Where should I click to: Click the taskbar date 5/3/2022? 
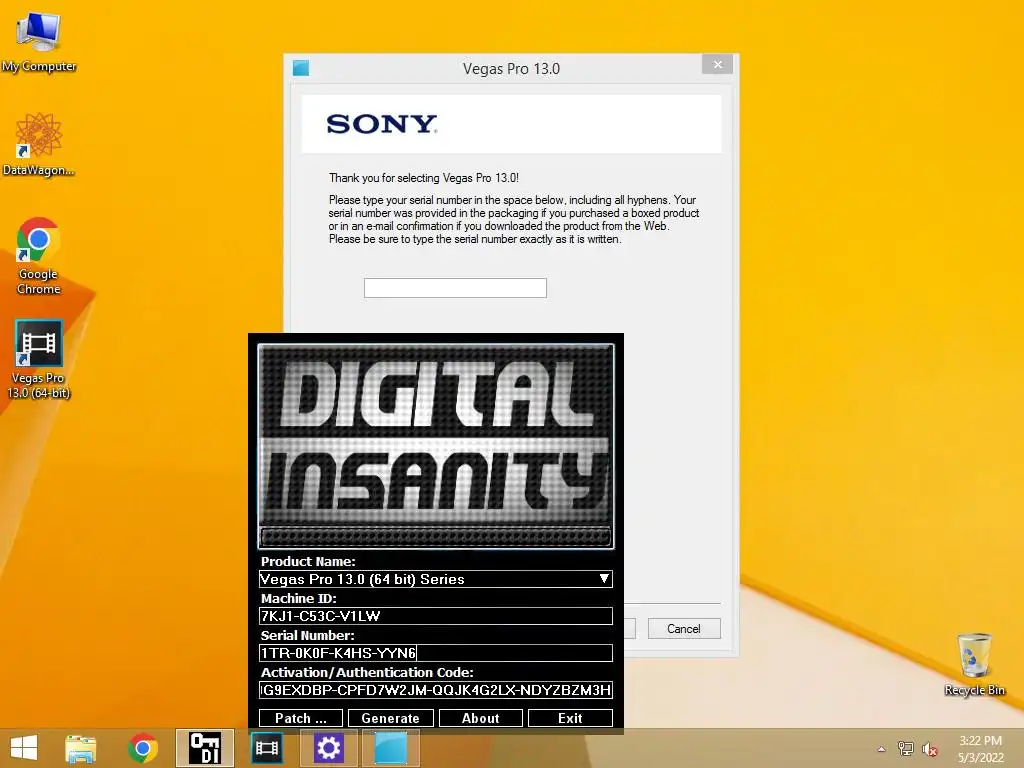coord(980,758)
